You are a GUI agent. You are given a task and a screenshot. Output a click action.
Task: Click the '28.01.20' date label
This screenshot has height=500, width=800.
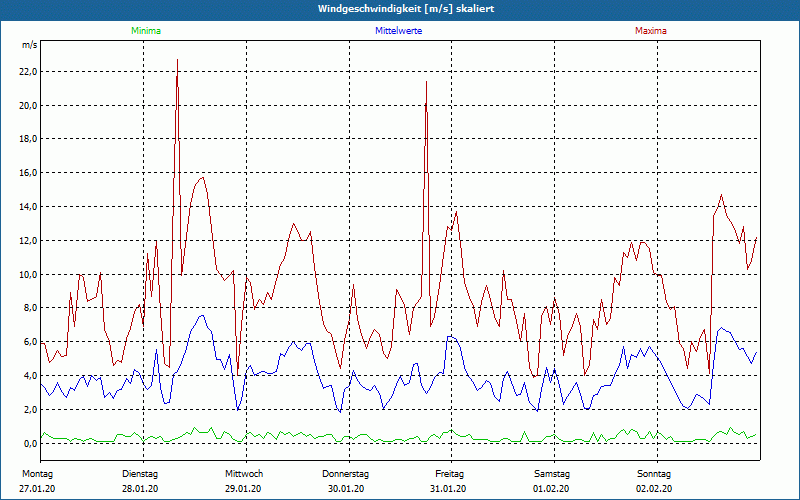tap(140, 489)
